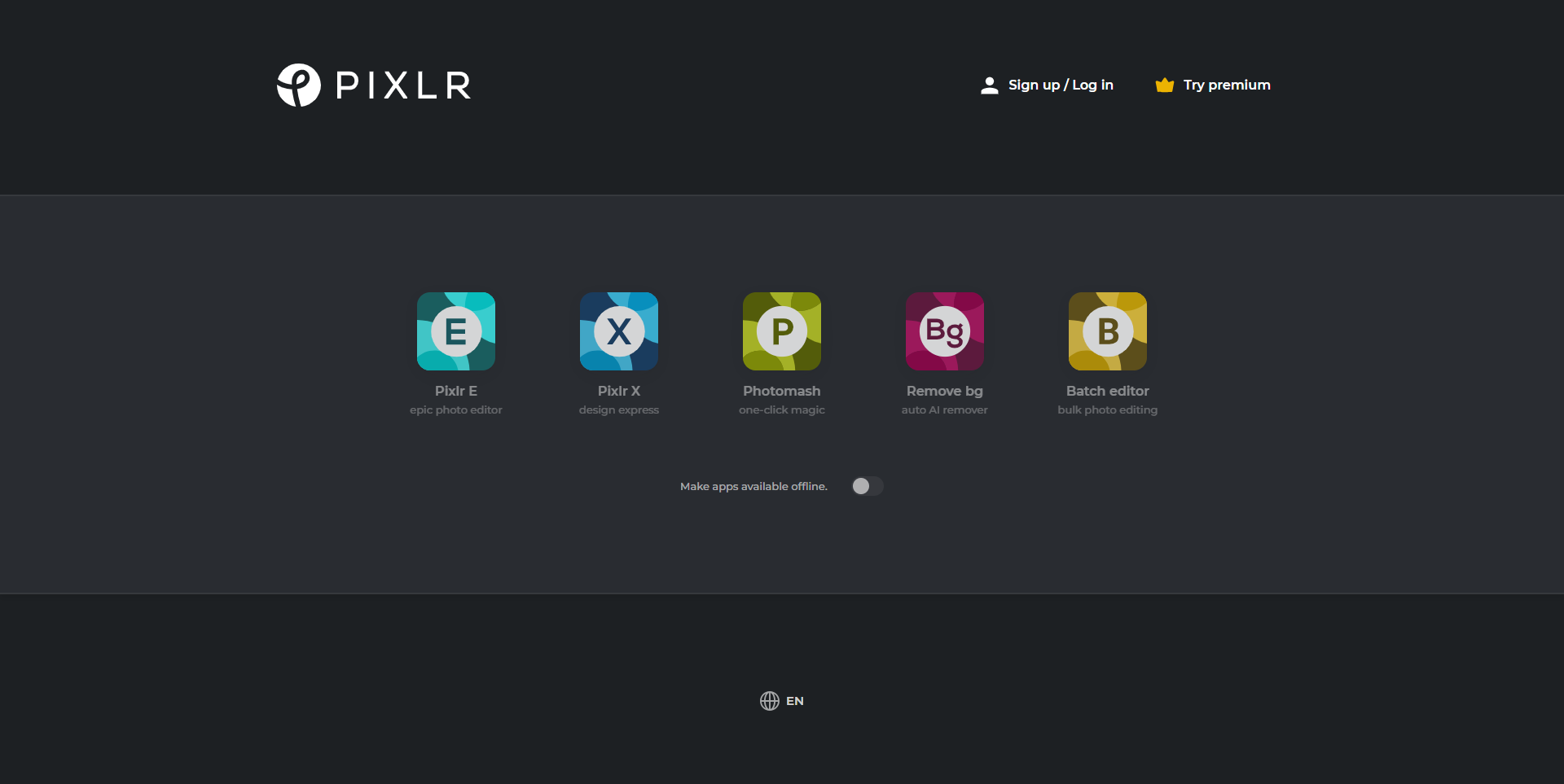Click the 'auto AI remover' subtitle
This screenshot has width=1564, height=784.
[945, 410]
